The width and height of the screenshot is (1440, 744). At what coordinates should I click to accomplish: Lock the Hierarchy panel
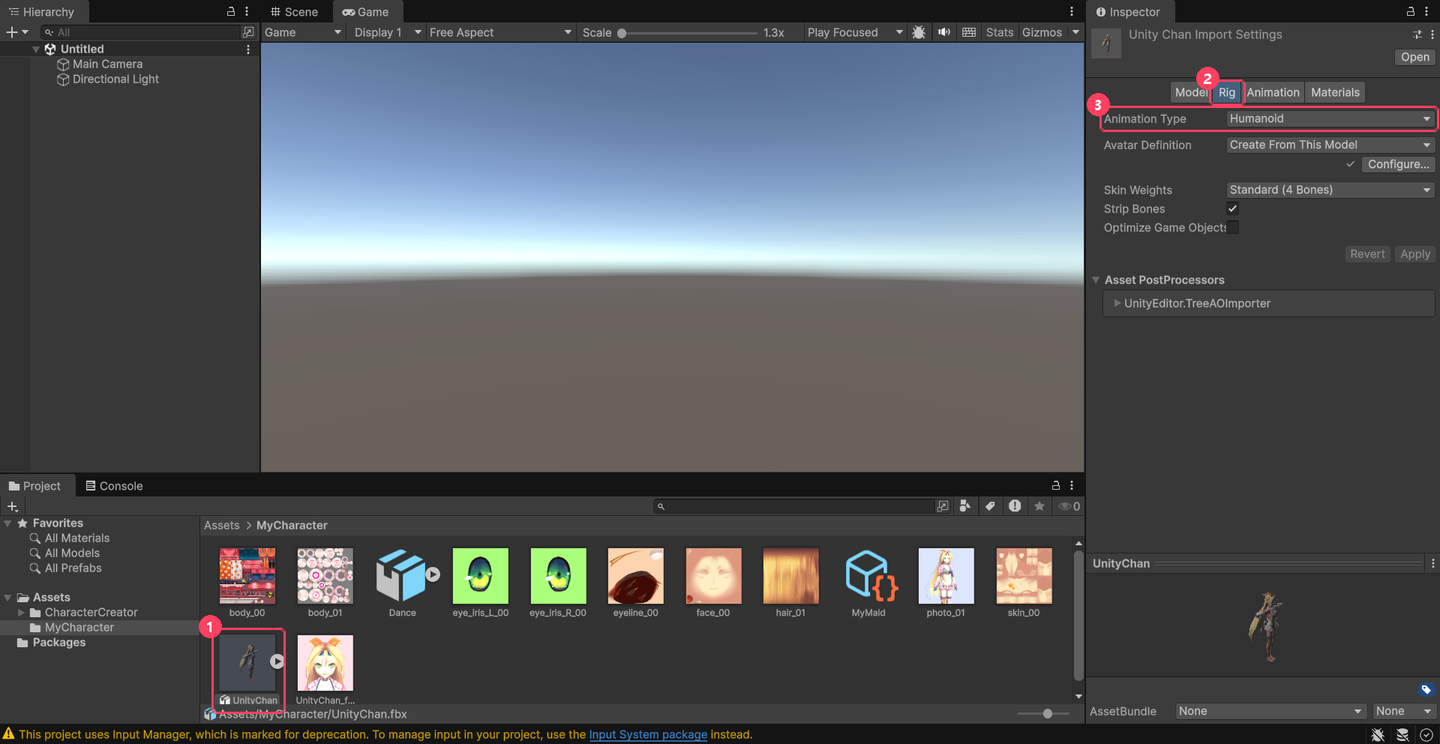(x=231, y=12)
